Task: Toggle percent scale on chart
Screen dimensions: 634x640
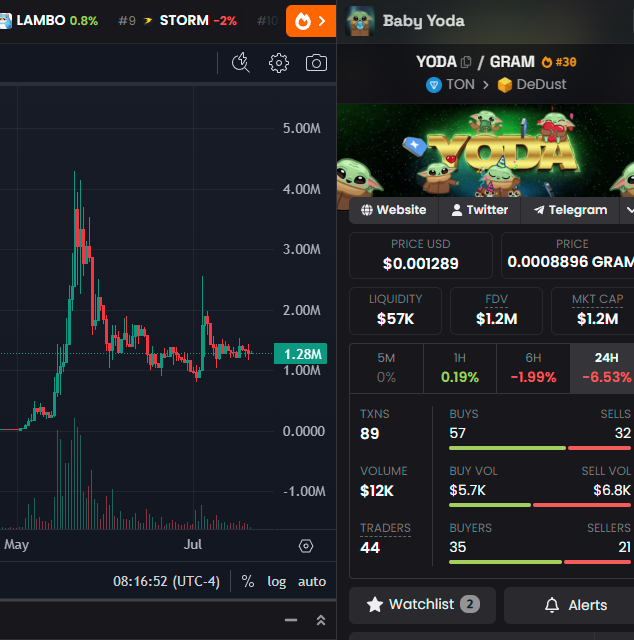Action: pyautogui.click(x=248, y=581)
